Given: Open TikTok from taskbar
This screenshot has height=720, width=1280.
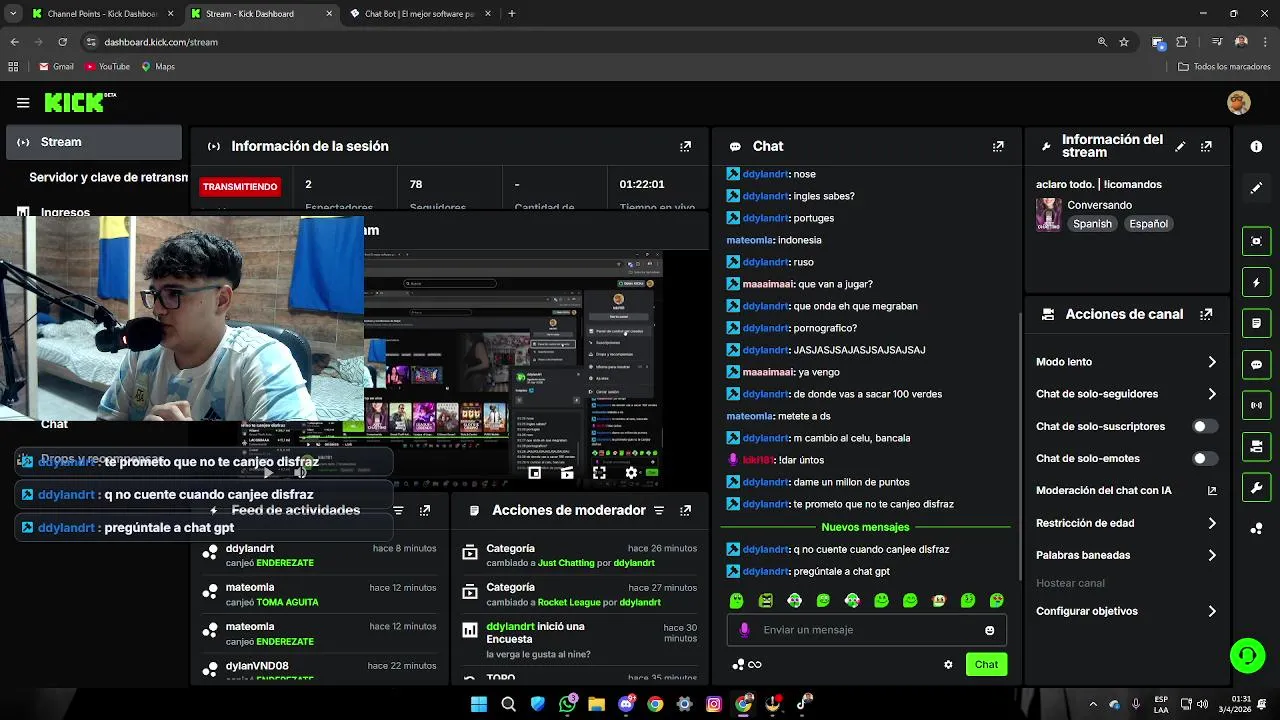Looking at the screenshot, I should click(x=803, y=704).
